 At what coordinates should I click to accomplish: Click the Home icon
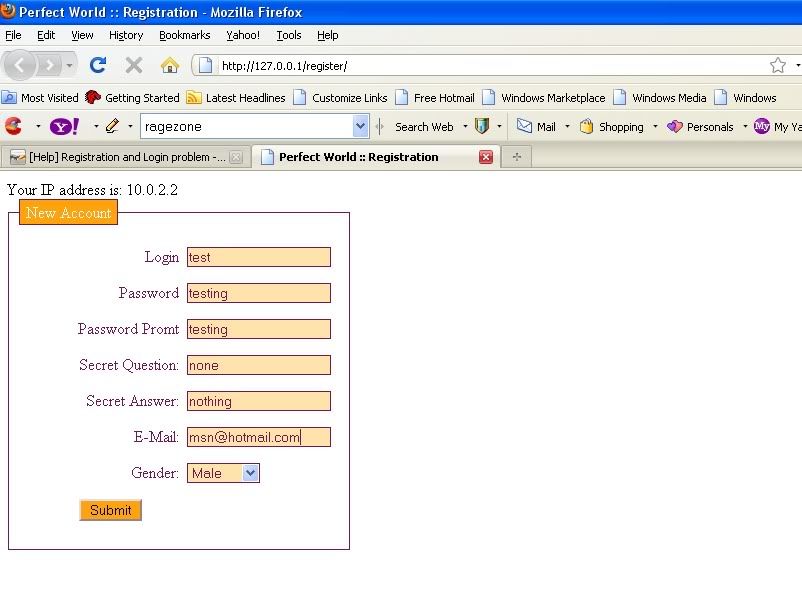pos(170,64)
